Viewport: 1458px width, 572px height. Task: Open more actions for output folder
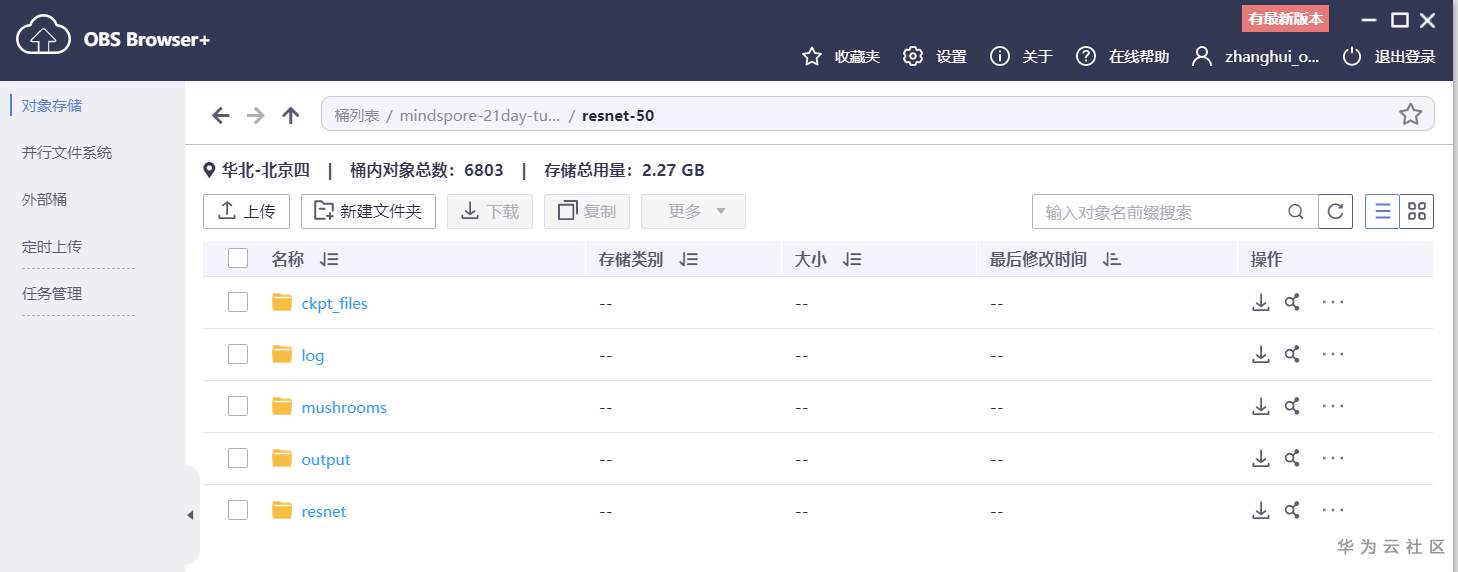pyautogui.click(x=1333, y=458)
